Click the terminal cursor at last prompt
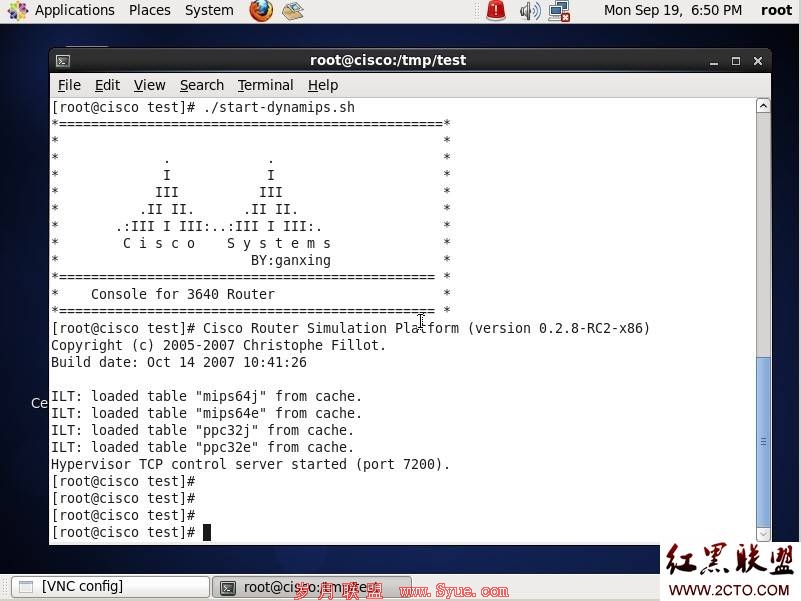This screenshot has width=801, height=601. [207, 533]
